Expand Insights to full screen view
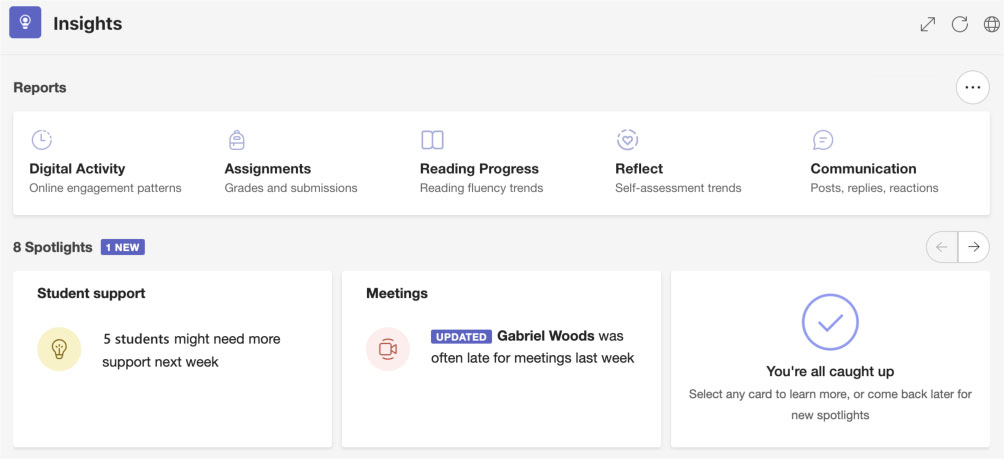Image resolution: width=1004 pixels, height=459 pixels. point(928,24)
